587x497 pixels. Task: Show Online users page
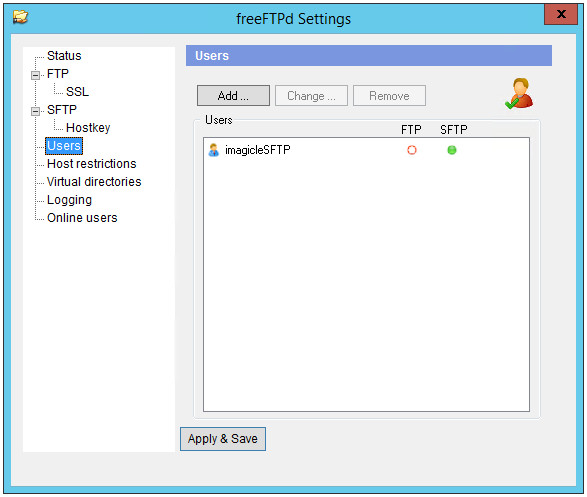click(82, 217)
